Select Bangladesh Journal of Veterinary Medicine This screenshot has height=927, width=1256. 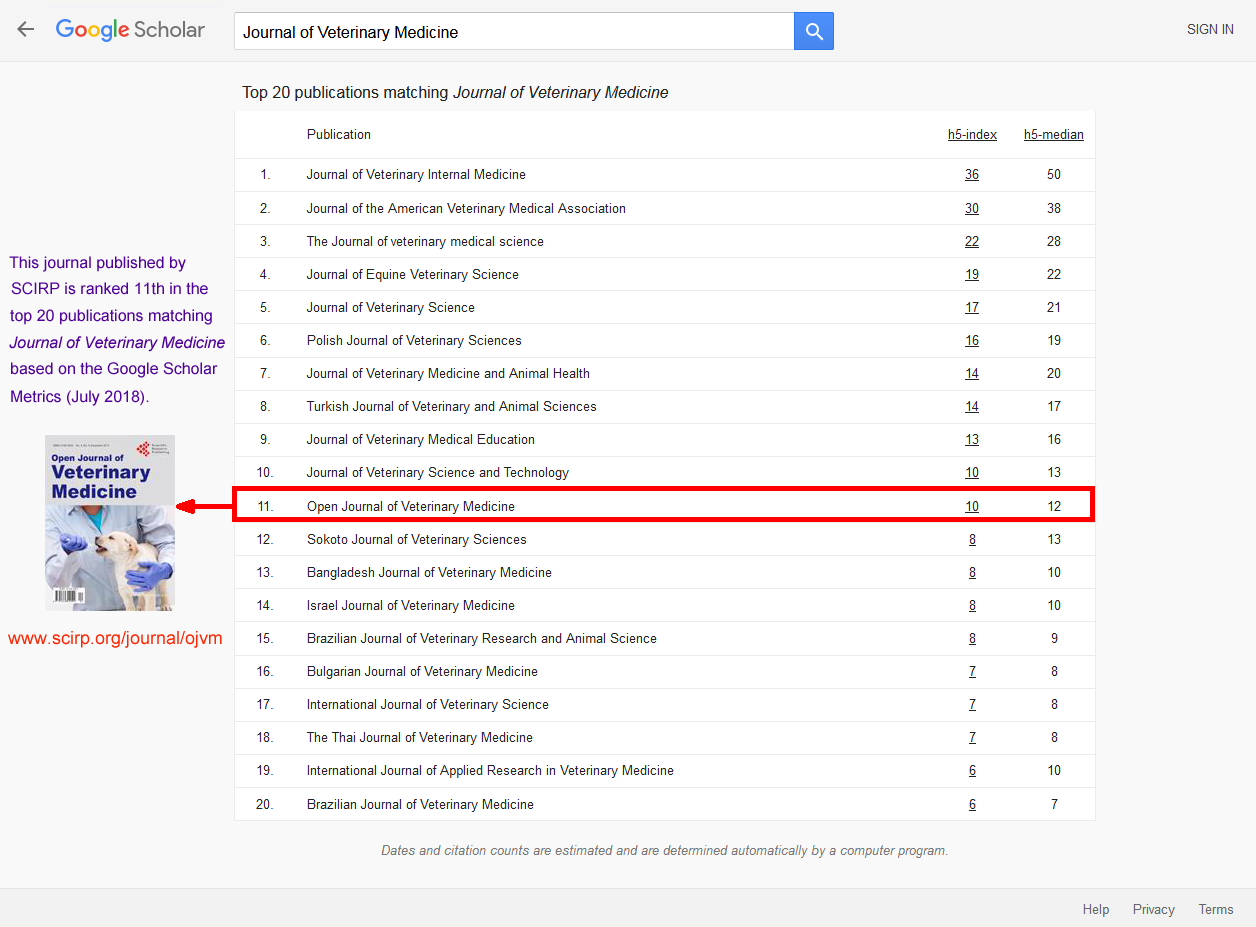[x=429, y=573]
